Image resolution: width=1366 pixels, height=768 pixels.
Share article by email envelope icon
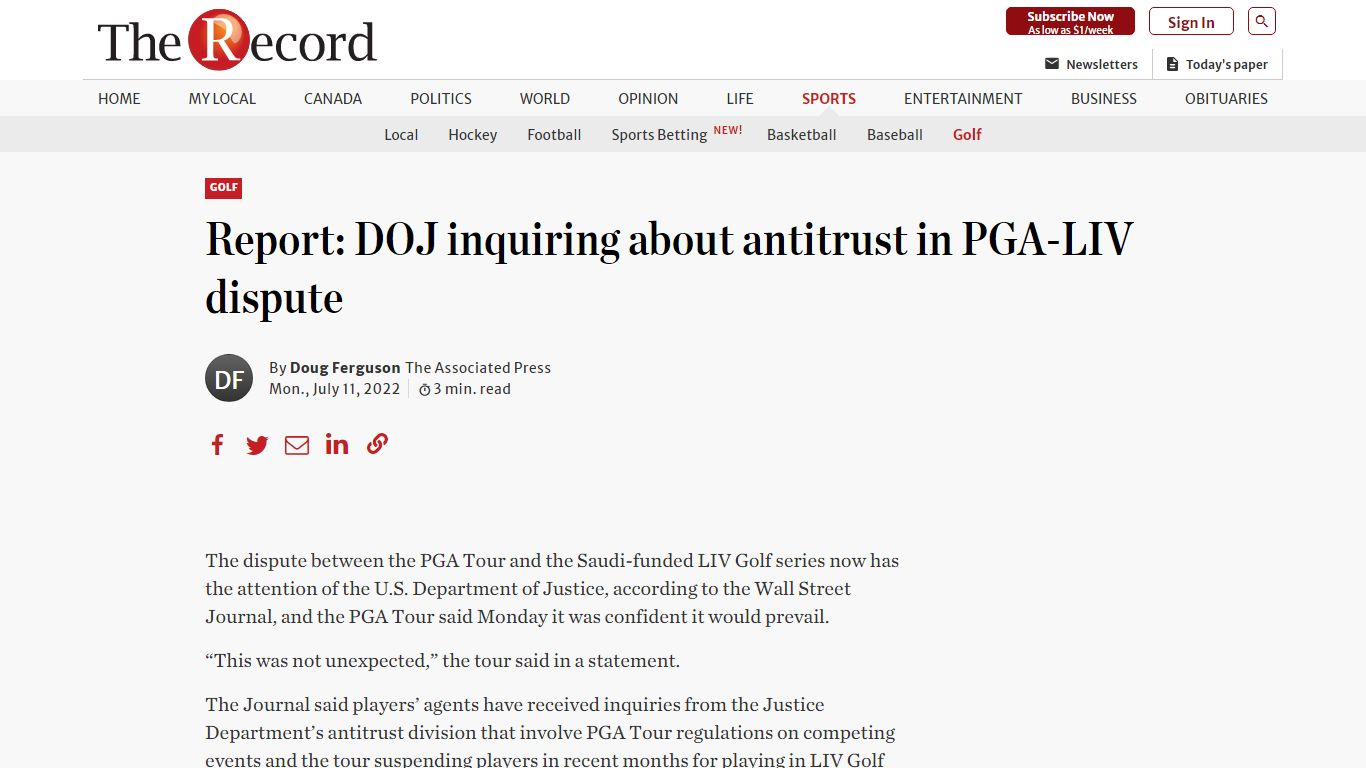tap(297, 445)
